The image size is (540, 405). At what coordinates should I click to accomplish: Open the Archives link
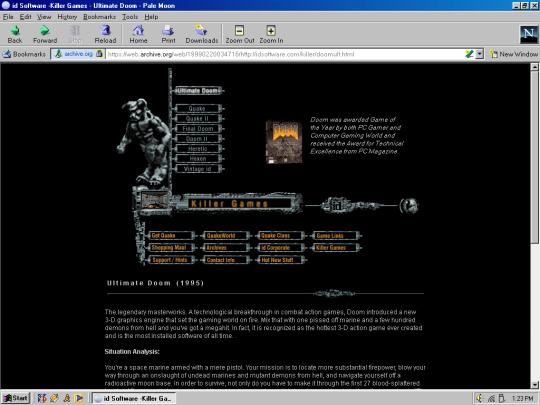point(226,248)
